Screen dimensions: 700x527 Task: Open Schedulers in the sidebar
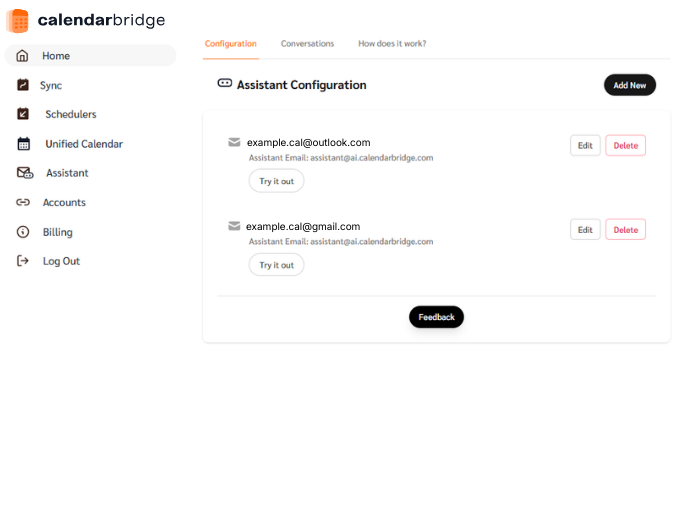[71, 114]
